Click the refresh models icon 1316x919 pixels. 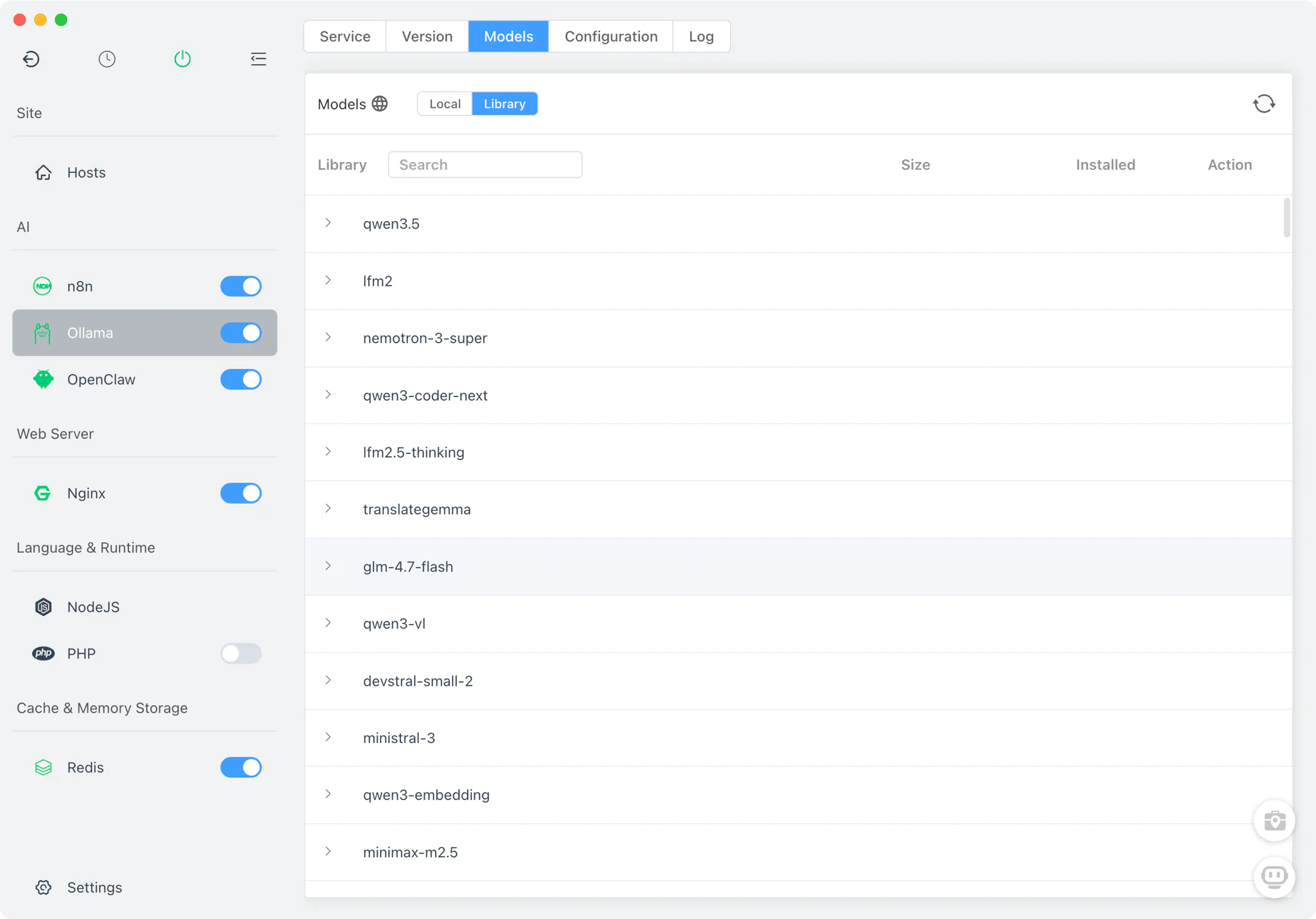pyautogui.click(x=1263, y=103)
